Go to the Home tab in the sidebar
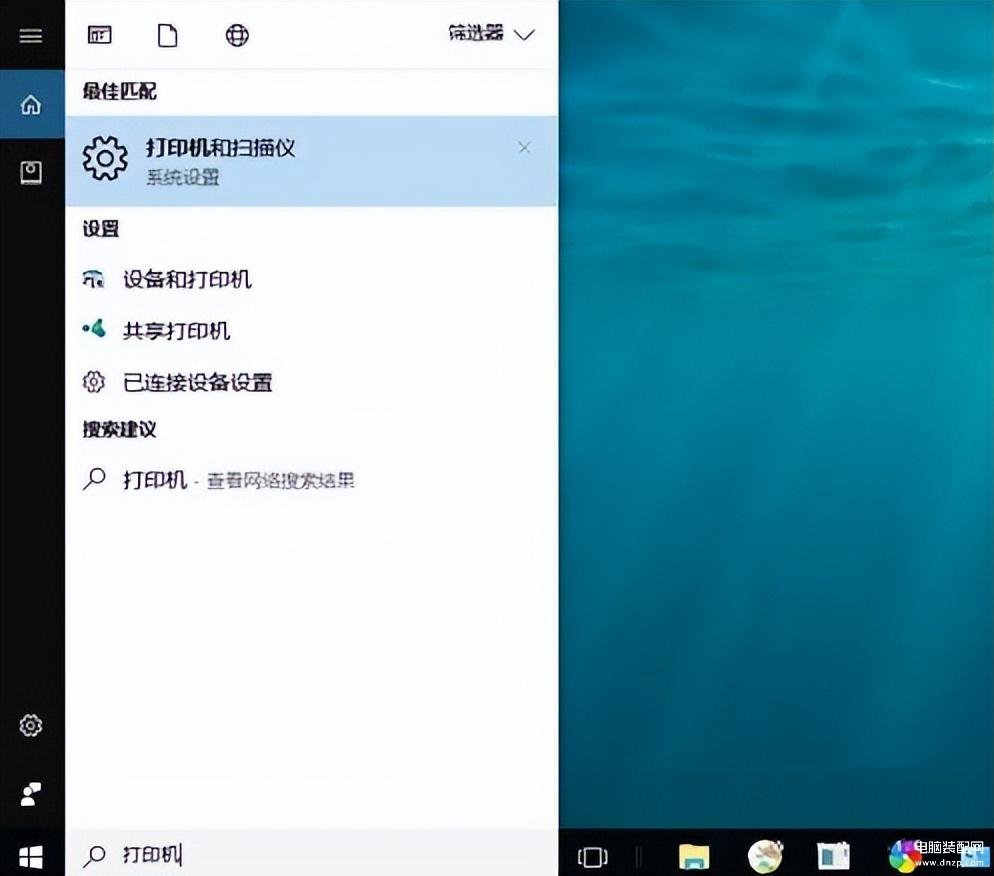994x876 pixels. [31, 105]
